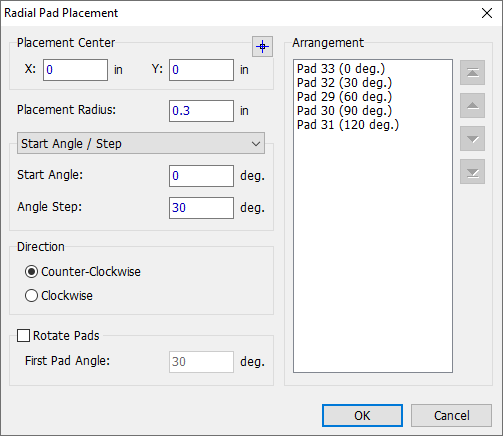503x436 pixels.
Task: Move selected pad to bottom of list
Action: [472, 171]
